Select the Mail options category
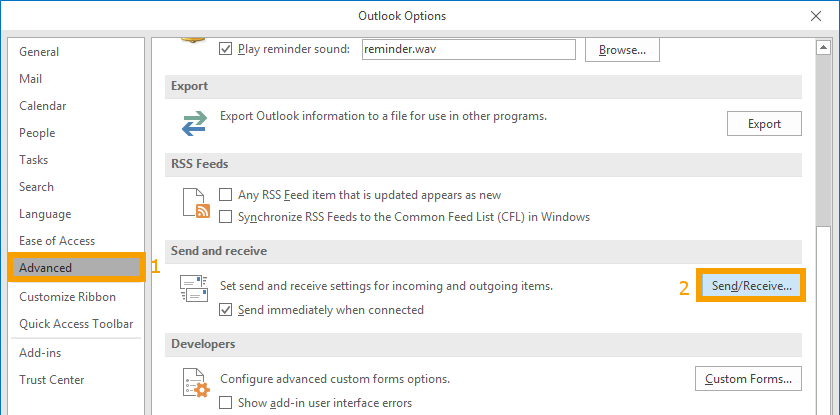Viewport: 840px width, 415px height. coord(31,79)
